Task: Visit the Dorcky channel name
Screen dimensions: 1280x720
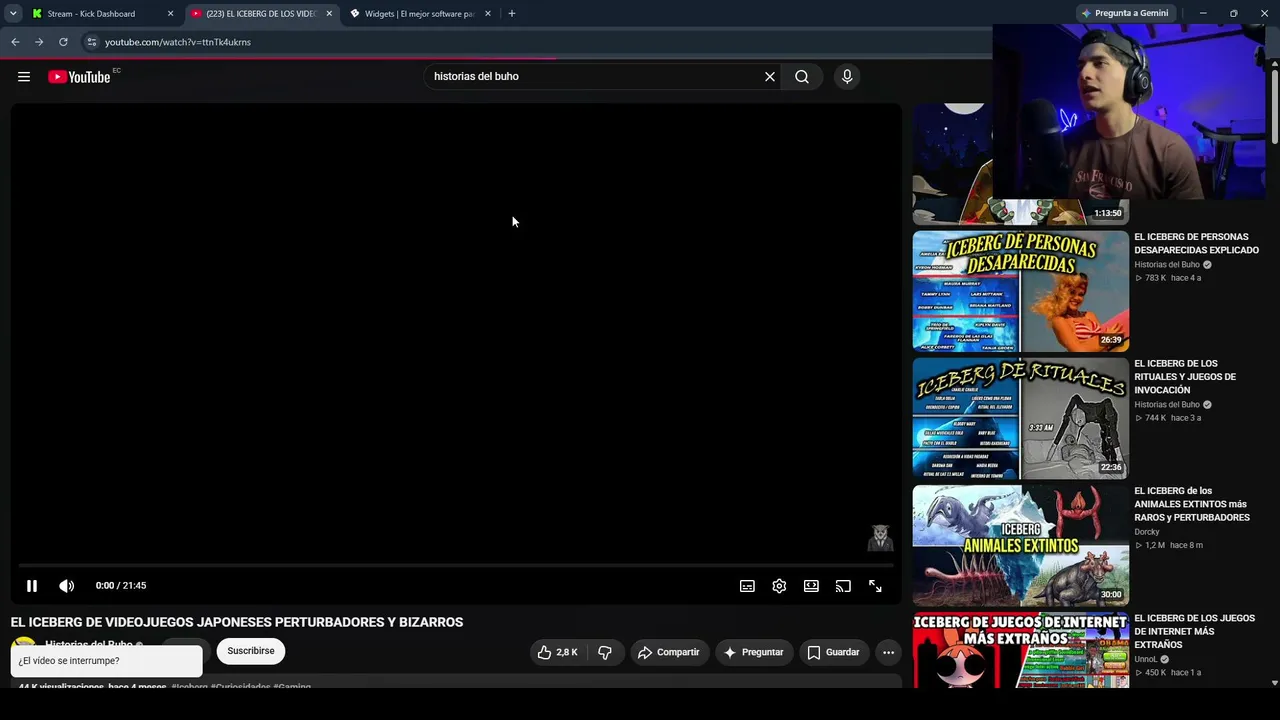Action: [x=1147, y=532]
